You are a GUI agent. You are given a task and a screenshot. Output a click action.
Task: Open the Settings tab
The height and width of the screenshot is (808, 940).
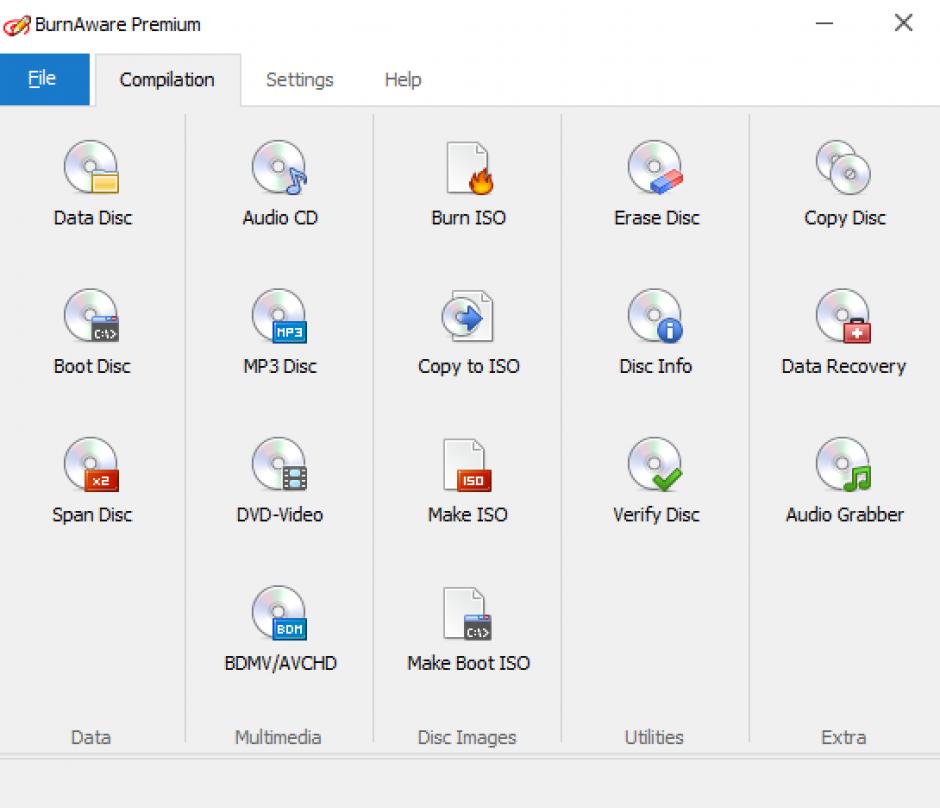tap(300, 80)
